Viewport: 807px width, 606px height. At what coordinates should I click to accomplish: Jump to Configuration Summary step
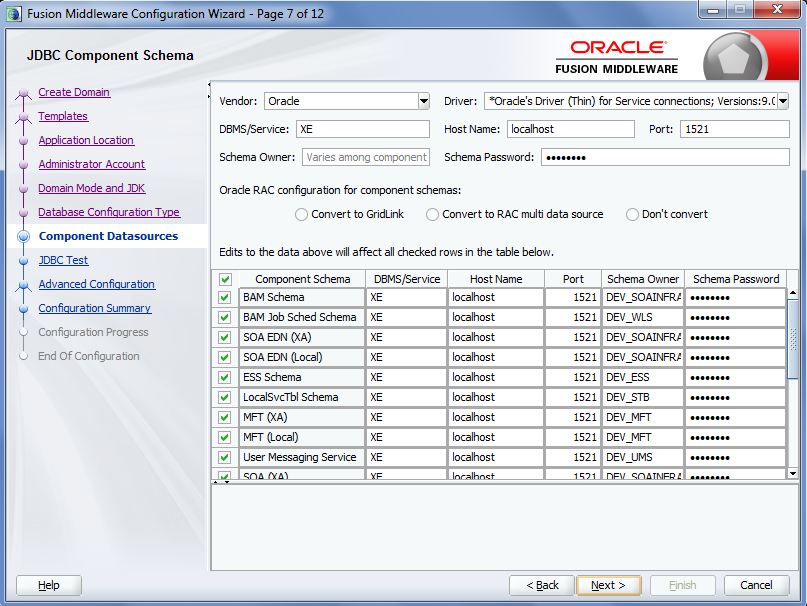(95, 308)
